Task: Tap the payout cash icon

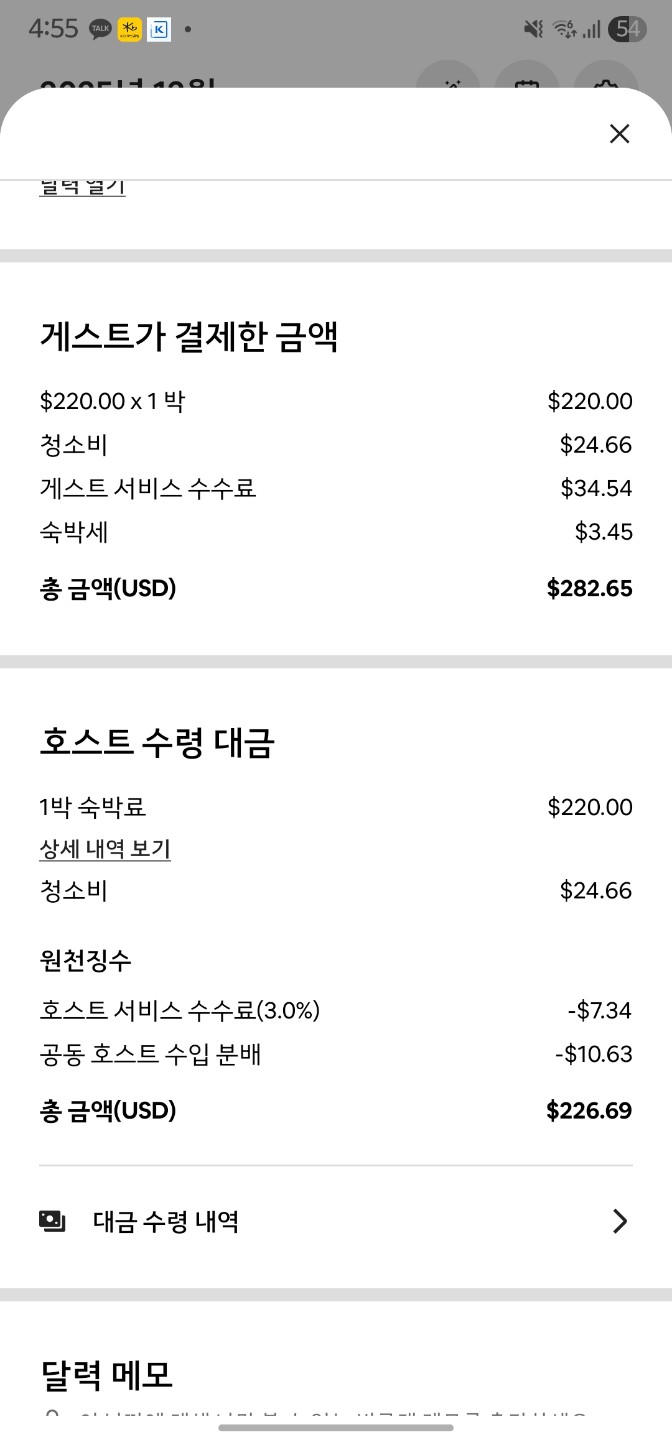Action: [52, 1221]
